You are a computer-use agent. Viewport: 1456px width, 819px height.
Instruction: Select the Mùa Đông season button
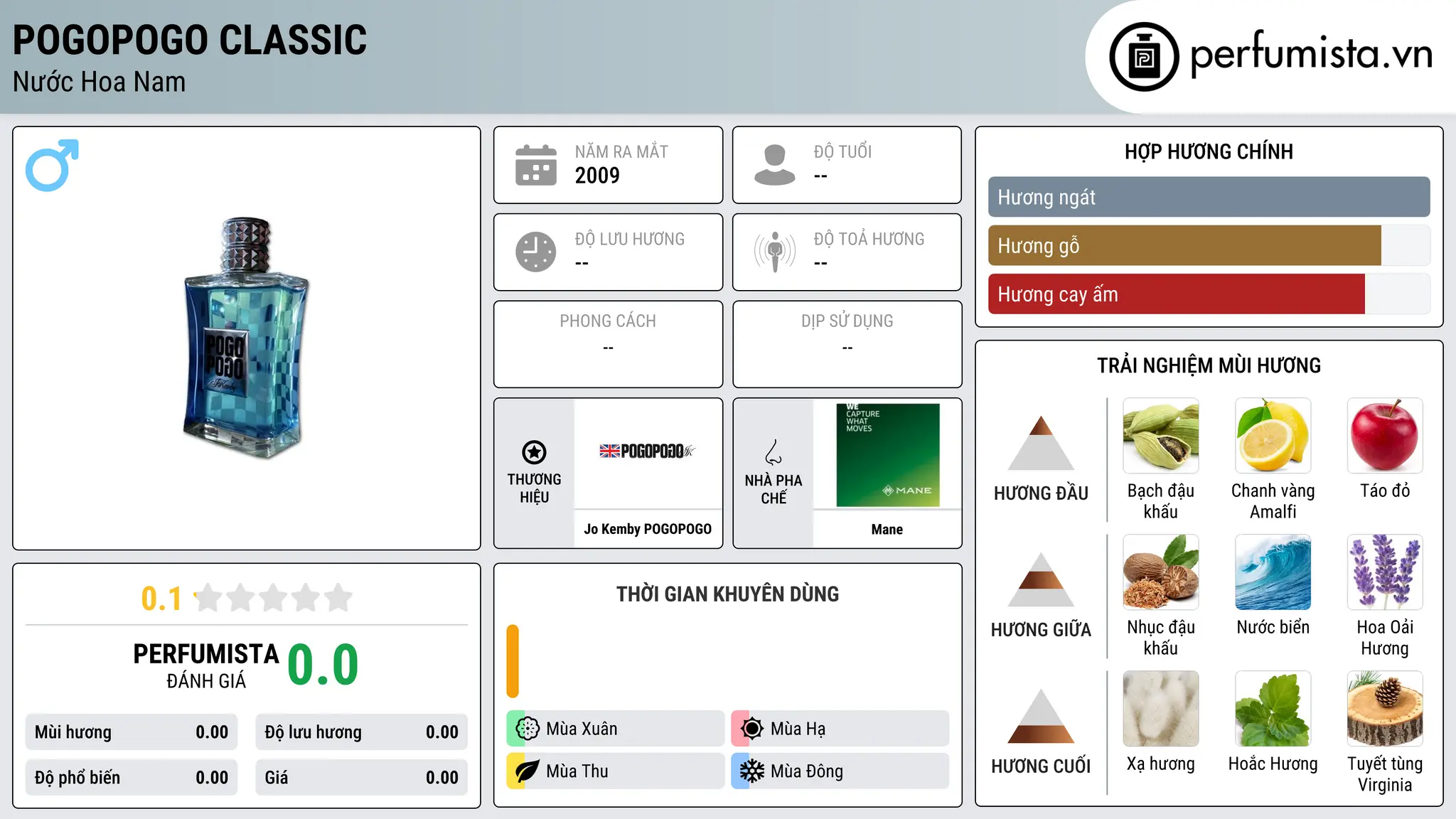point(840,771)
